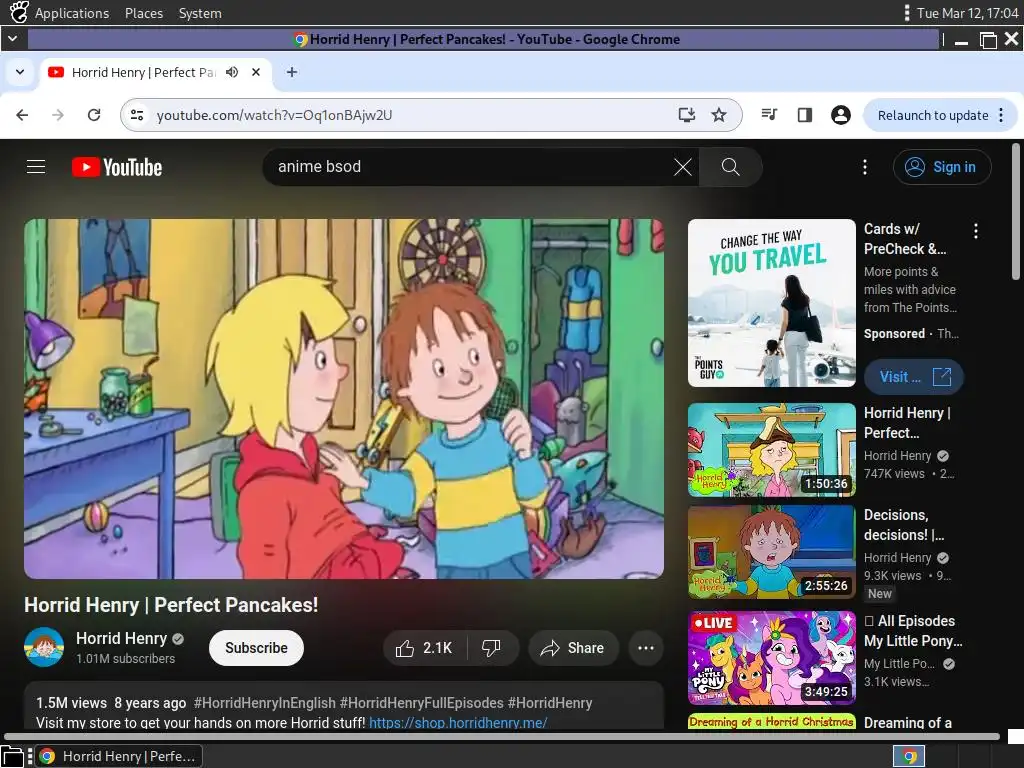Click the Chrome workspace icon in the bottom panel
Screen dimensions: 1024x768
coord(909,756)
